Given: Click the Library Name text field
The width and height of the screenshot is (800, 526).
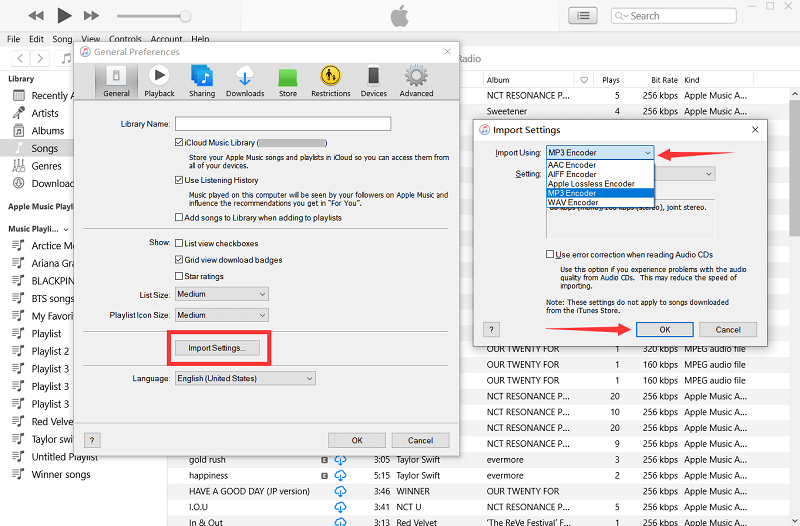Looking at the screenshot, I should pyautogui.click(x=283, y=123).
